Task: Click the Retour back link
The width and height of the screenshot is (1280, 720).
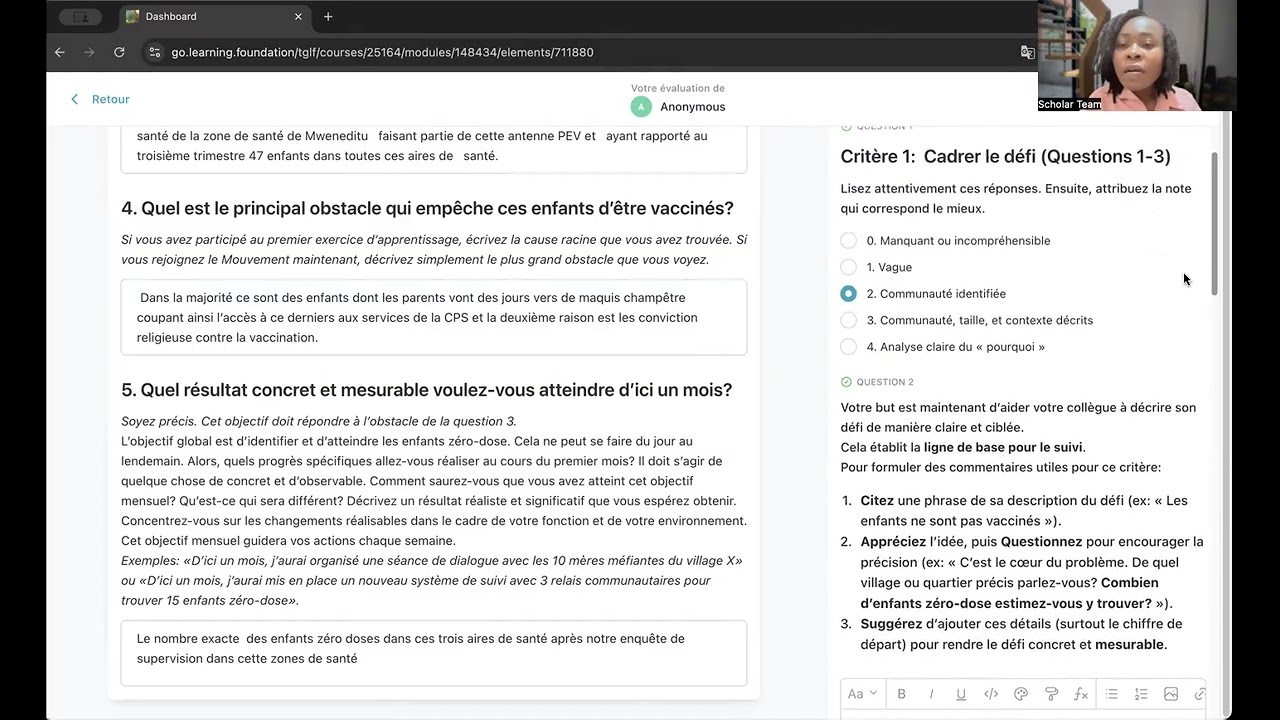Action: pyautogui.click(x=100, y=99)
